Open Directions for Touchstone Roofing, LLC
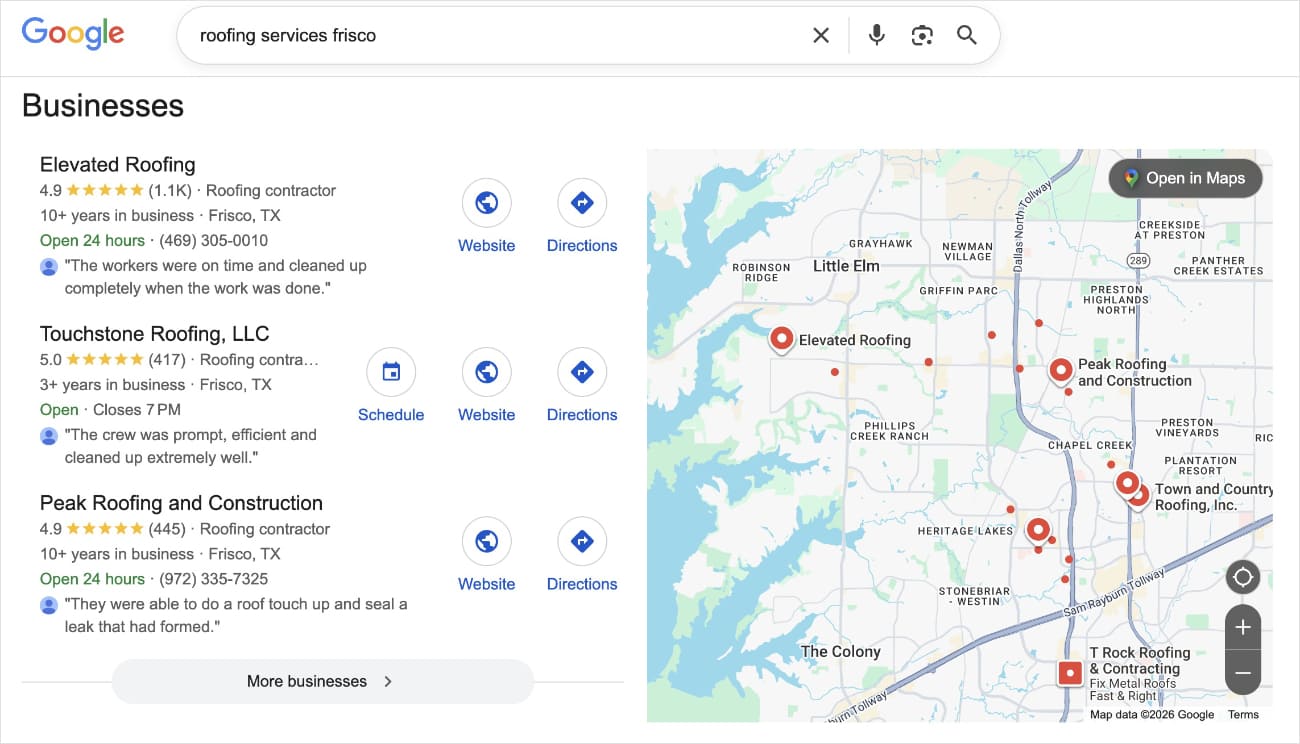Viewport: 1300px width, 744px height. pos(581,370)
